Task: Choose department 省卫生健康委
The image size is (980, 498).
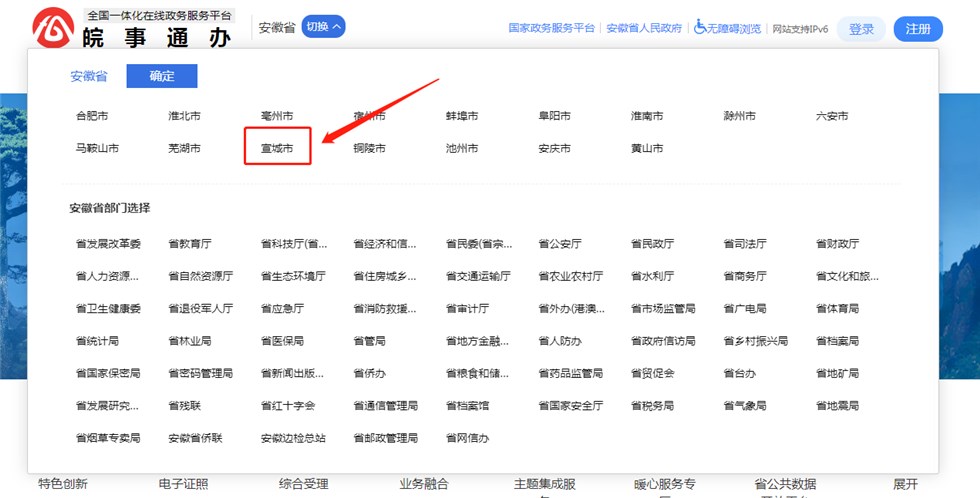Action: [x=108, y=309]
